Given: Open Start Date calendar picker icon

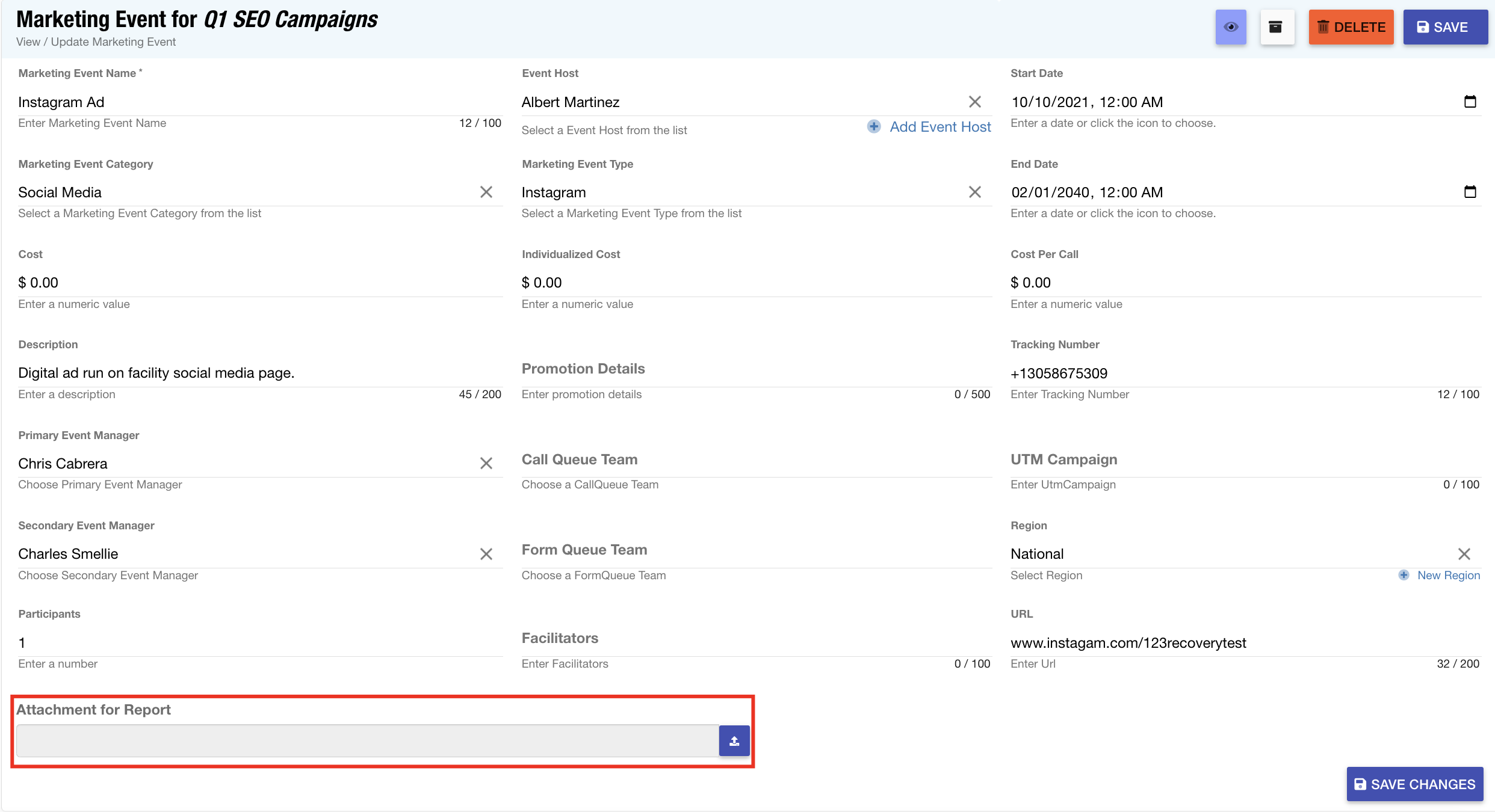Looking at the screenshot, I should pos(1470,102).
